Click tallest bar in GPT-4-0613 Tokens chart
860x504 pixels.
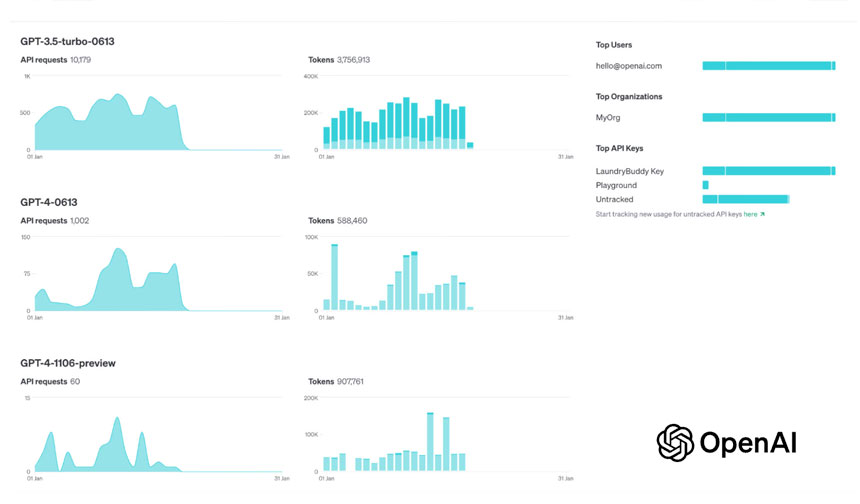[334, 278]
